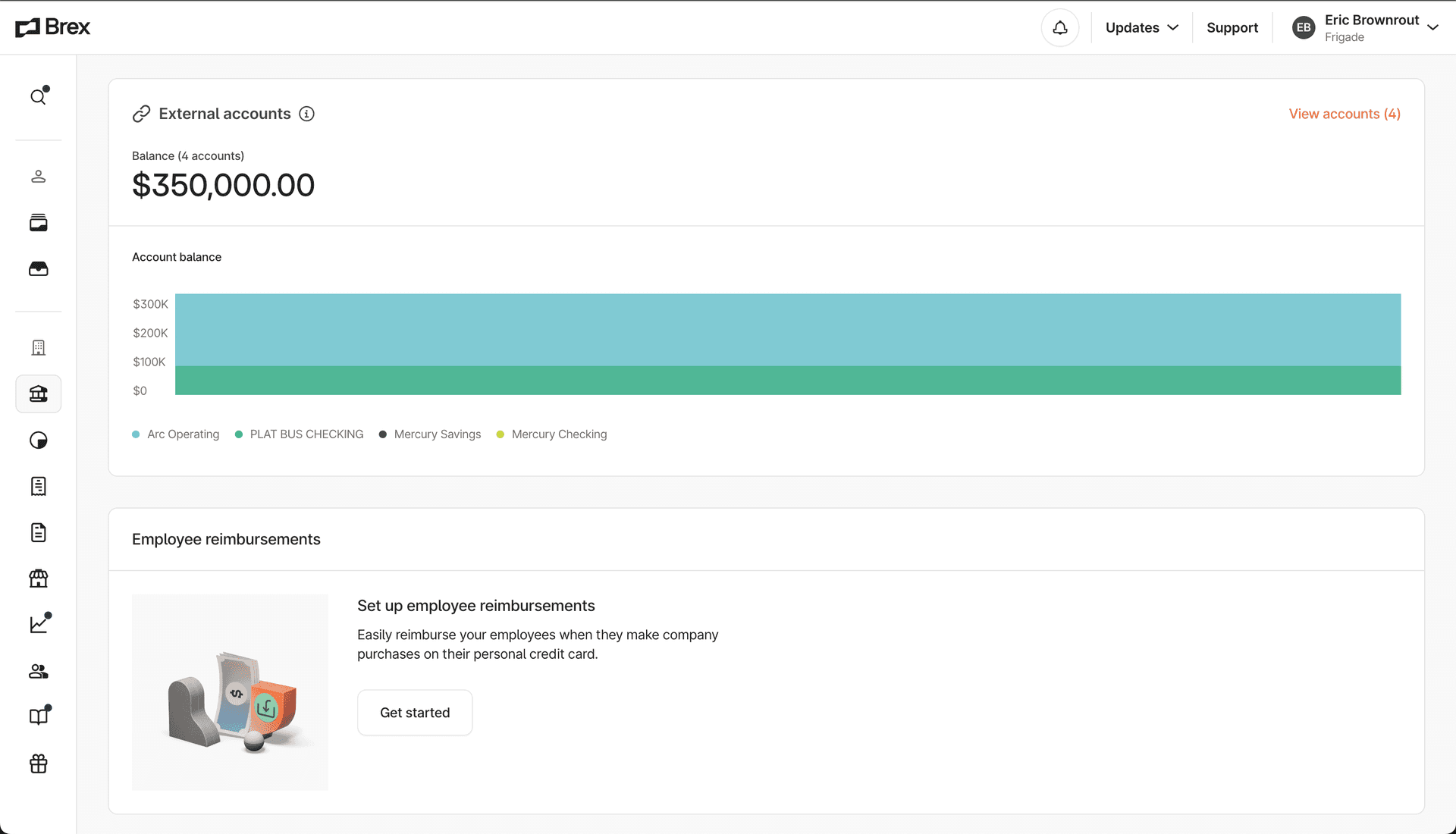The image size is (1456, 834).
Task: Click the External accounts title text
Action: point(225,114)
